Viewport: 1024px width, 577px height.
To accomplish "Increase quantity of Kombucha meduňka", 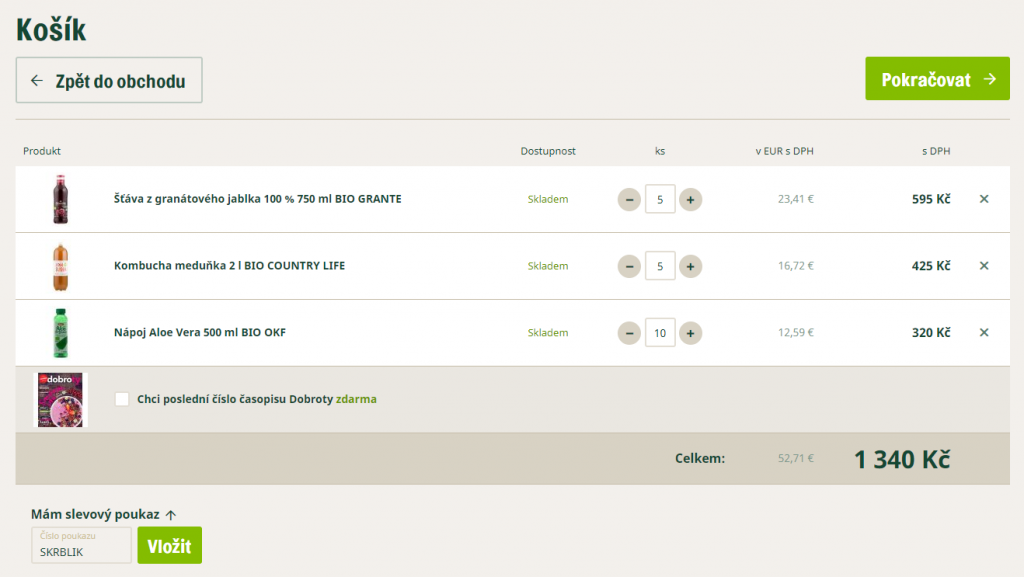I will point(690,266).
